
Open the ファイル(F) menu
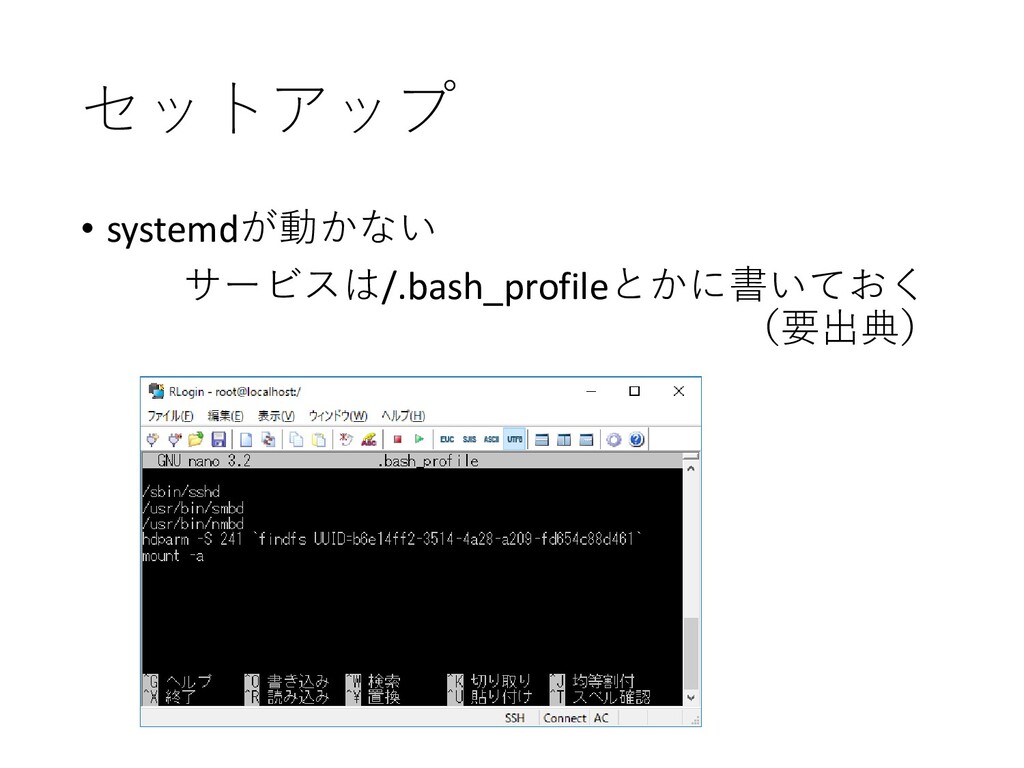170,416
